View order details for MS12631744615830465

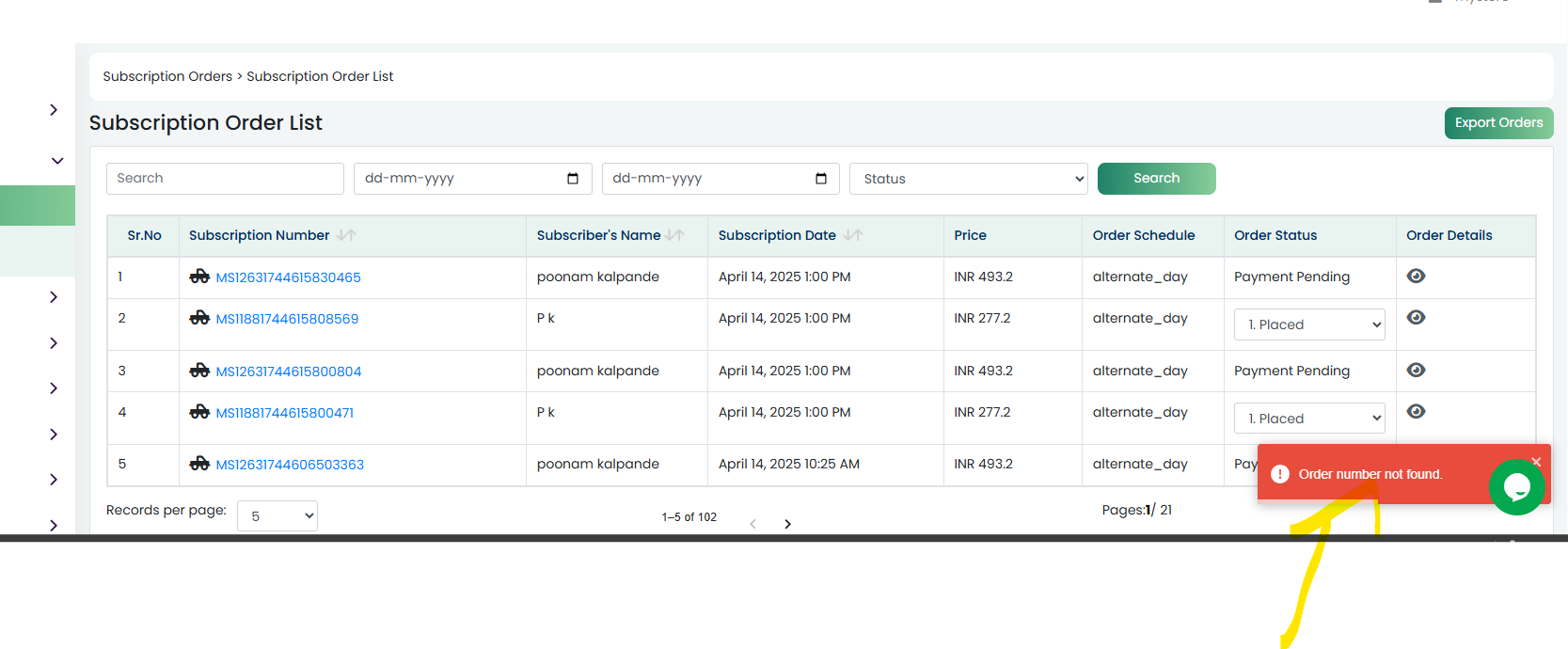(x=1416, y=276)
